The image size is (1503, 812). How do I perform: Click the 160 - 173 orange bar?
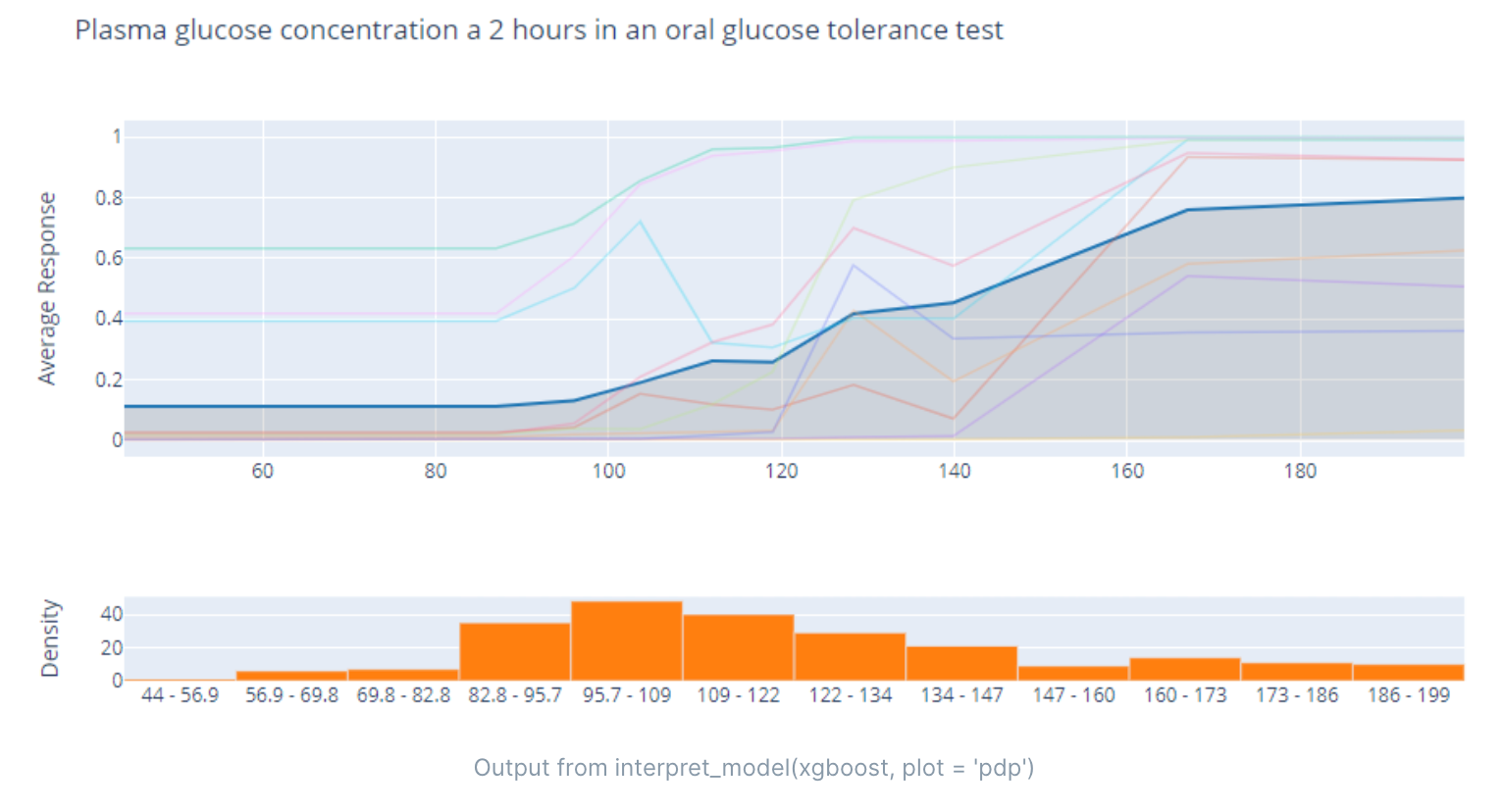(1185, 669)
